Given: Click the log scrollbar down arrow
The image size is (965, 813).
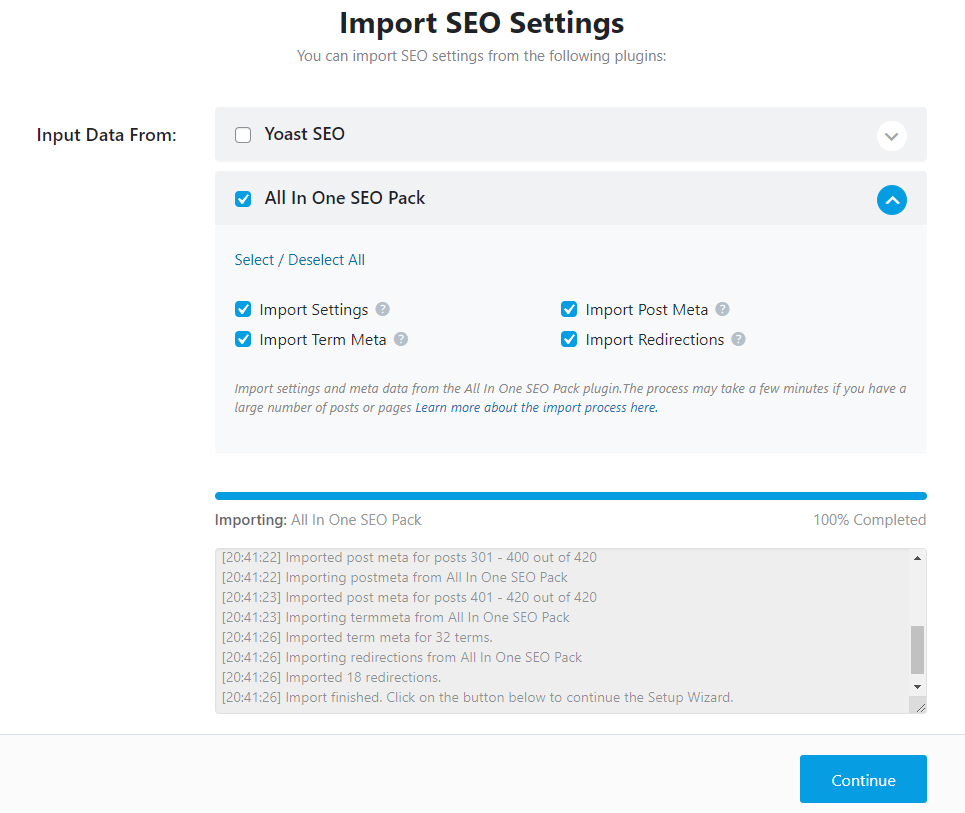Looking at the screenshot, I should click(x=917, y=687).
